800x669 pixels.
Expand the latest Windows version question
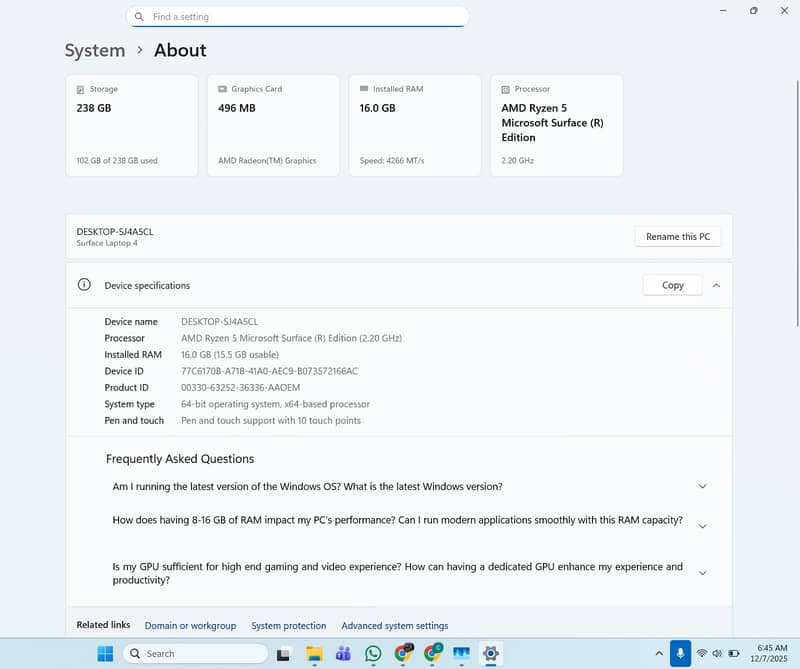(702, 487)
